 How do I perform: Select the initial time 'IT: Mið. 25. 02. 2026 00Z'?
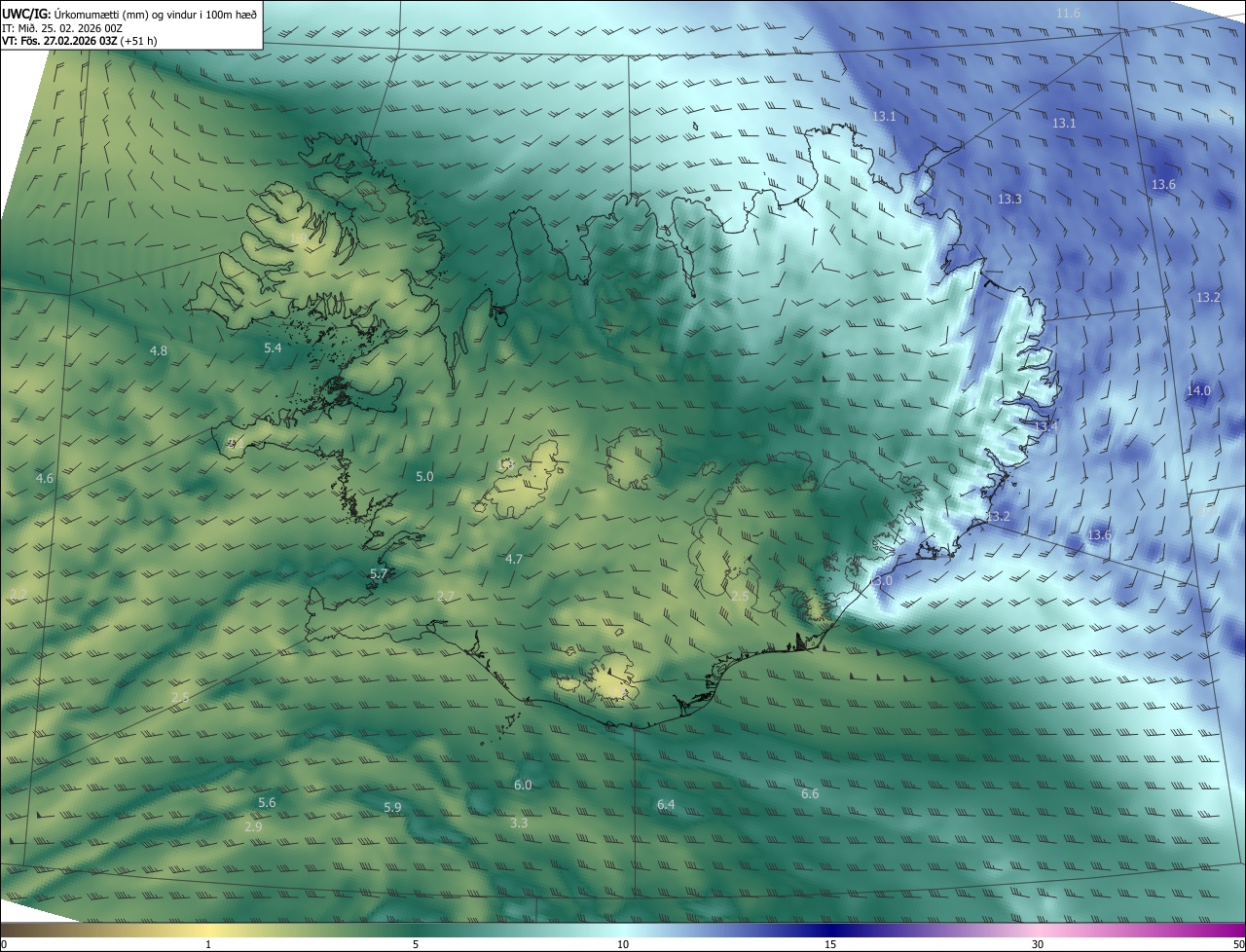coord(62,27)
